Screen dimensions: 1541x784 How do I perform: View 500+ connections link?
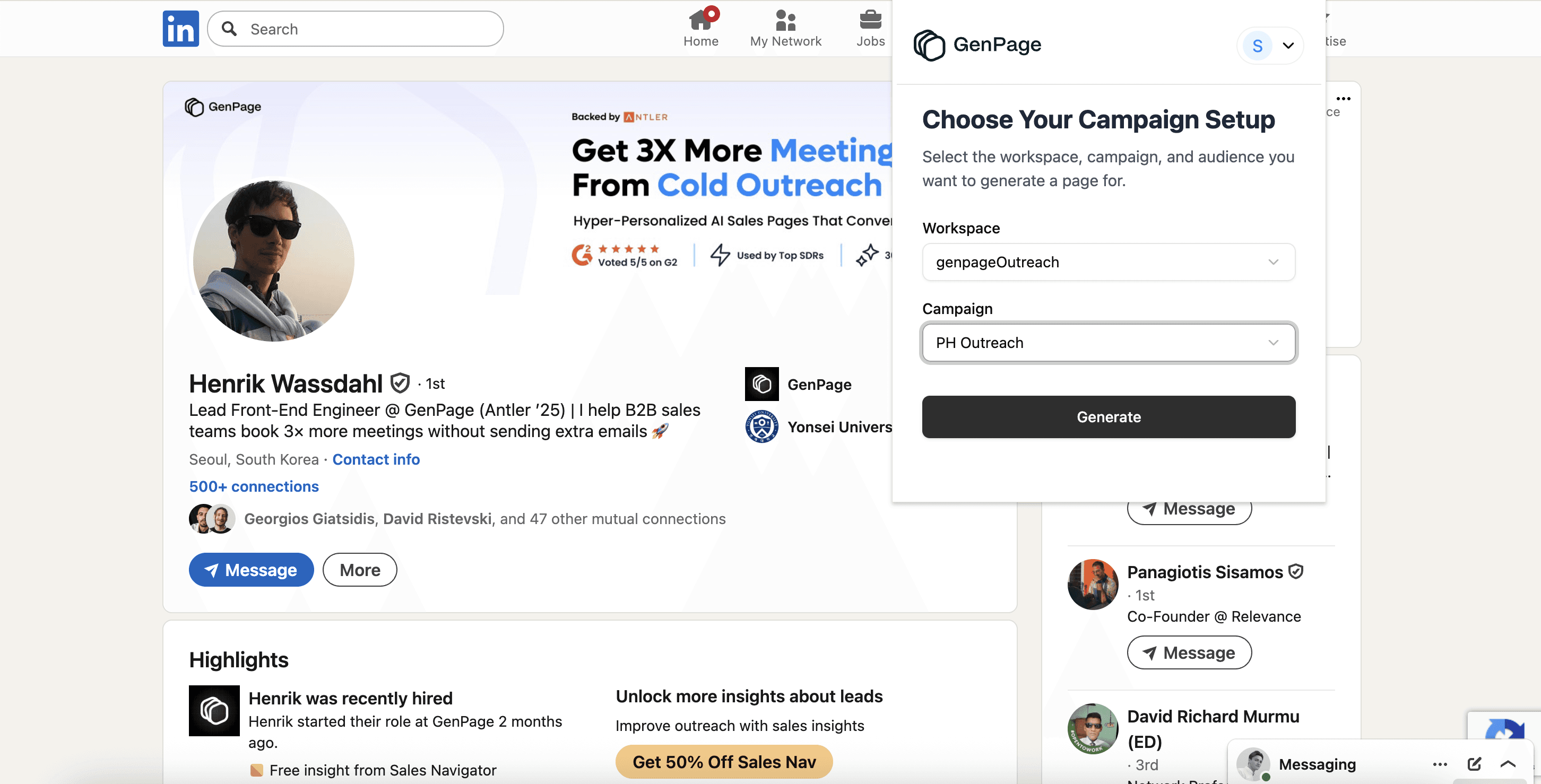254,486
